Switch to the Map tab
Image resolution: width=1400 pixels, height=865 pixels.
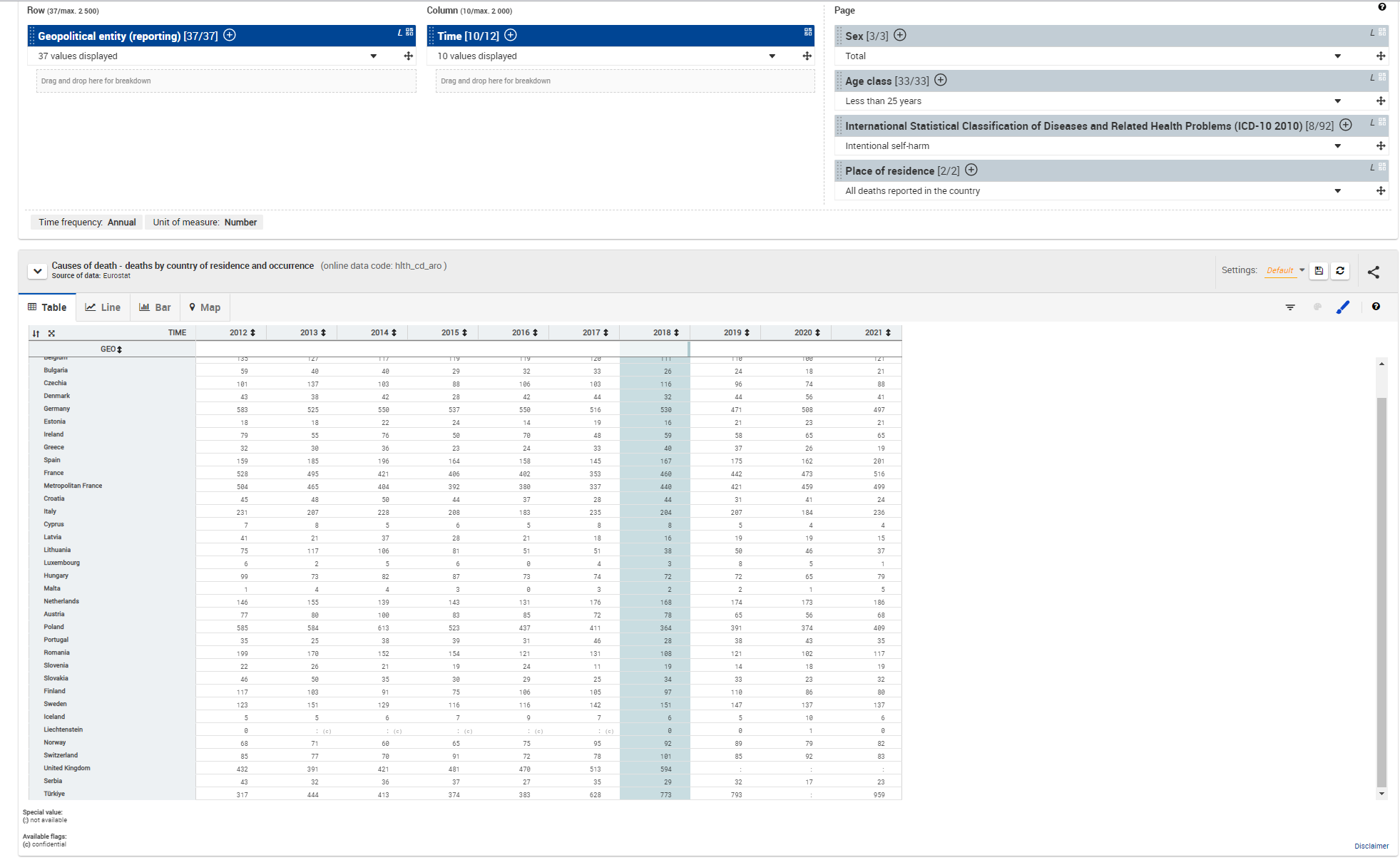[205, 307]
